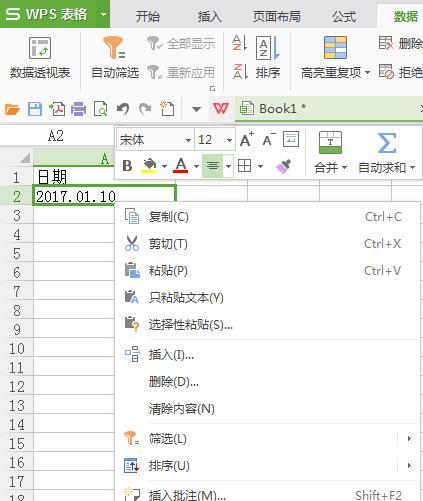
Task: Select 清除内容(N) in context menu
Action: [x=182, y=409]
